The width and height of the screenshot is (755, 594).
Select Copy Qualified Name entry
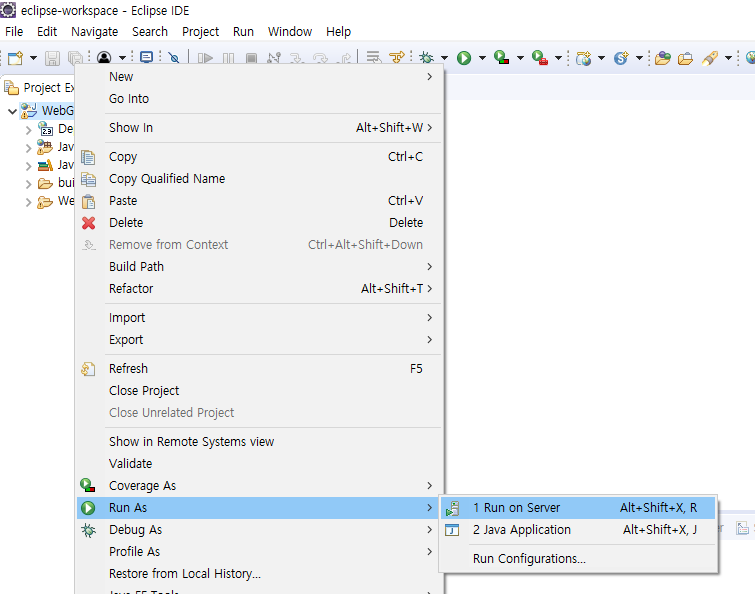260,179
